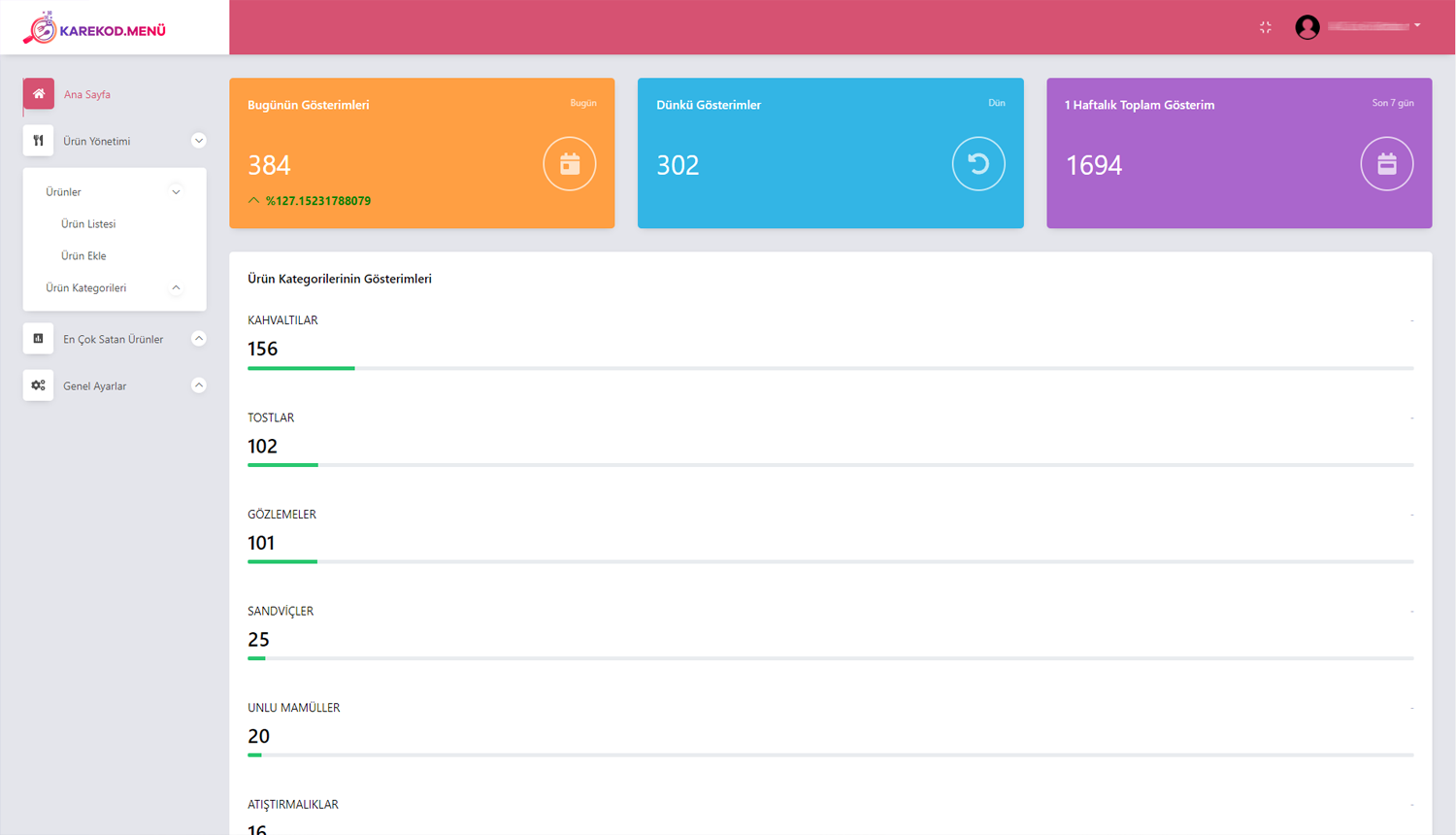
Task: Click the calendar icon on weekly total card
Action: pos(1387,164)
